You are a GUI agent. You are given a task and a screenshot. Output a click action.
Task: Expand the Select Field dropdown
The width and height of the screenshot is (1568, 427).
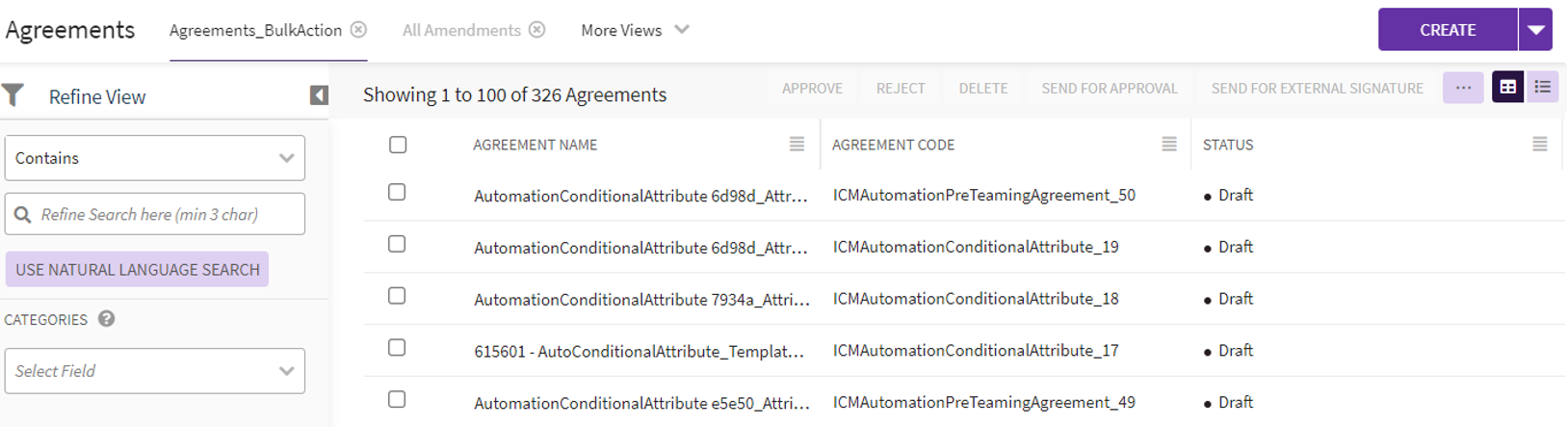[155, 371]
